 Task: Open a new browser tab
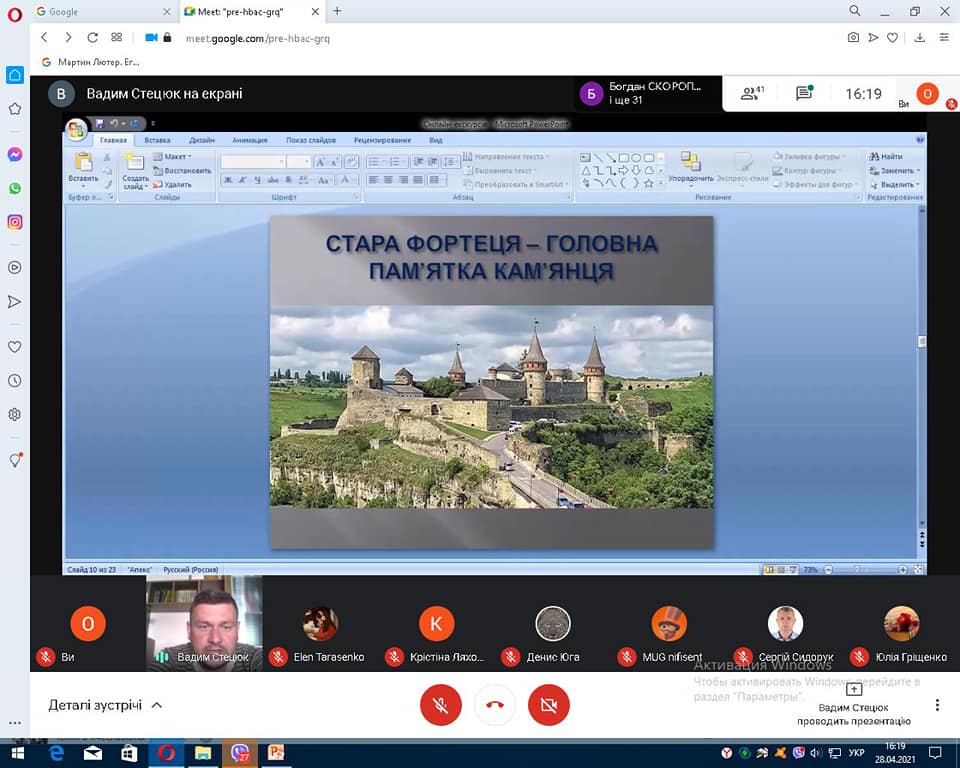[337, 11]
